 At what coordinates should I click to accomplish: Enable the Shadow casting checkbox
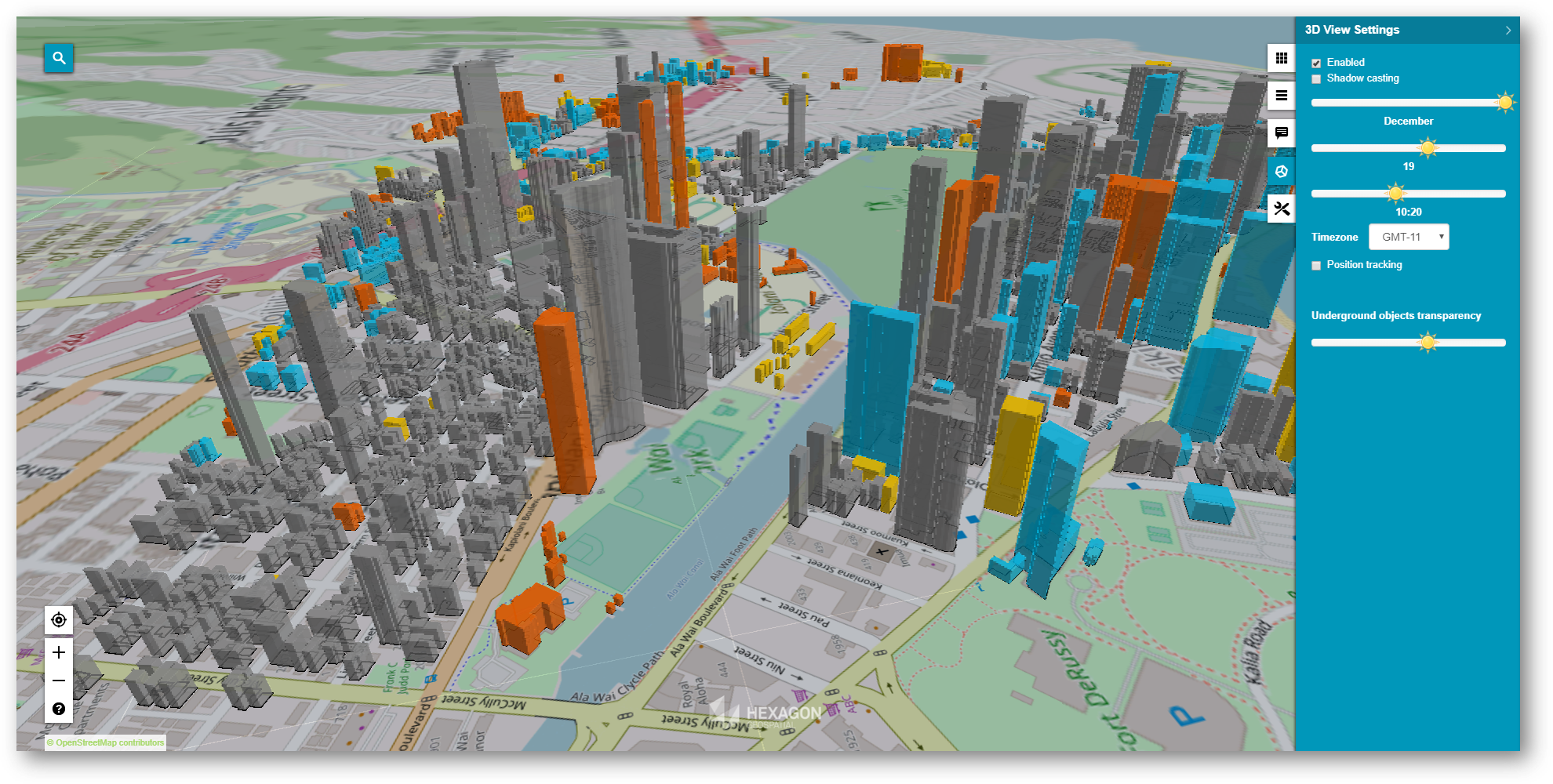1316,78
